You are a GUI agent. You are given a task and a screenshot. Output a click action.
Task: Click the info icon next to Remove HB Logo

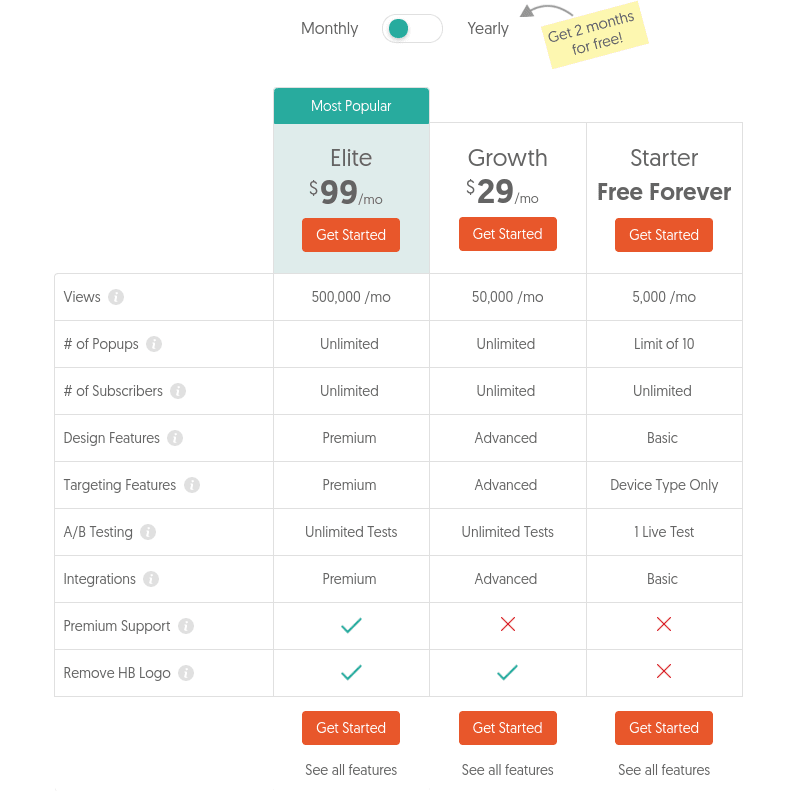[x=186, y=673]
